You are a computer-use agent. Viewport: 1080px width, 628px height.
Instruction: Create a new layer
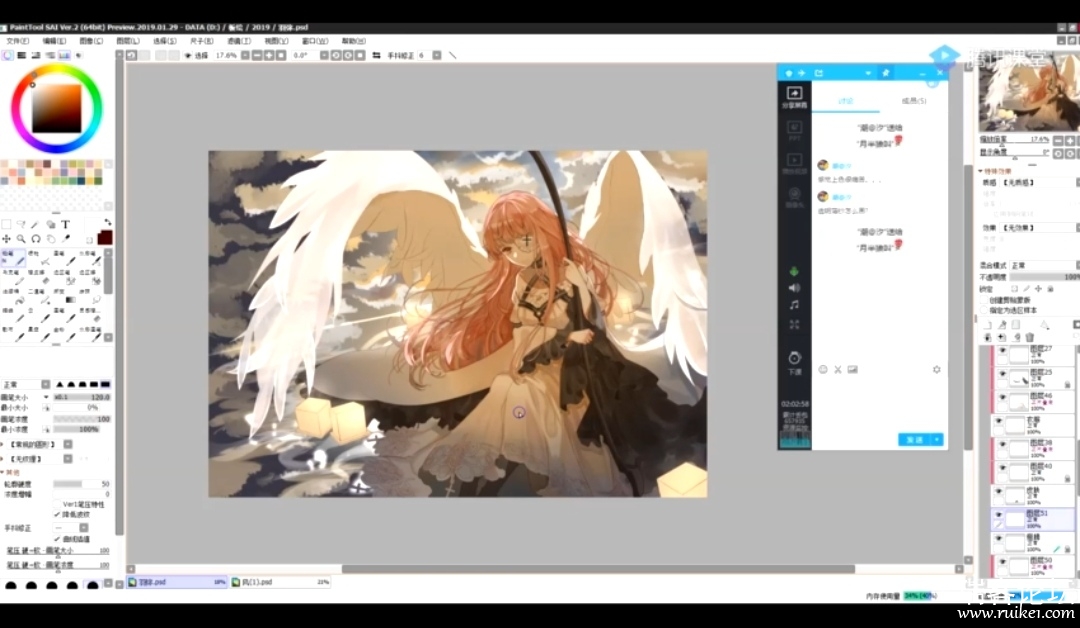[x=987, y=325]
